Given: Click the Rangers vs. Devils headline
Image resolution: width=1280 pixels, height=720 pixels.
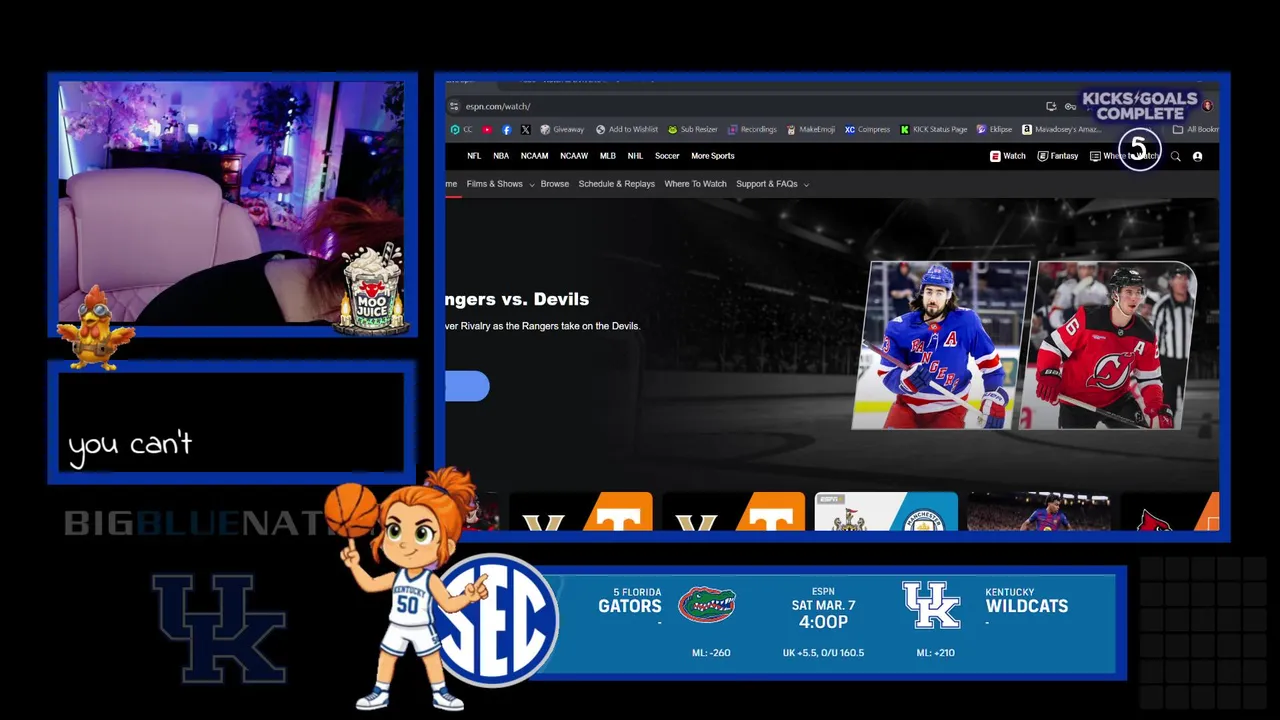Looking at the screenshot, I should coord(518,299).
